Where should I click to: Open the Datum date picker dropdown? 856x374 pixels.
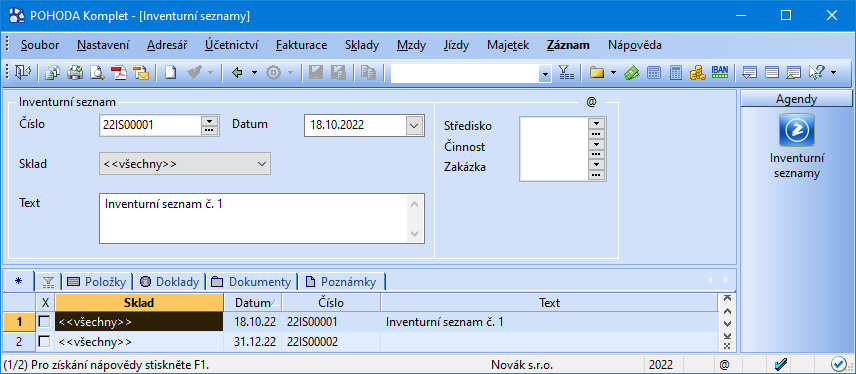pyautogui.click(x=414, y=126)
